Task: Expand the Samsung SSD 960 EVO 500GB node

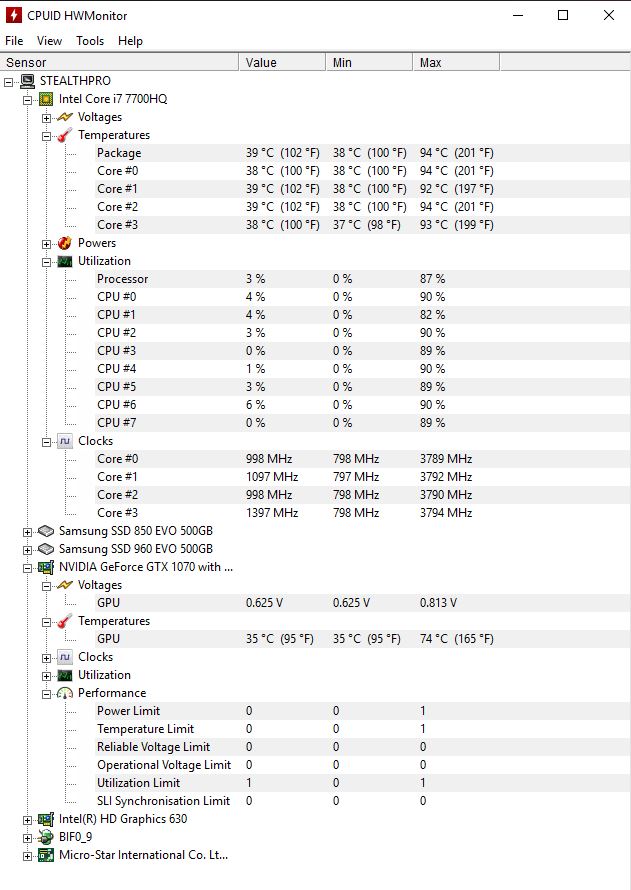Action: click(27, 550)
